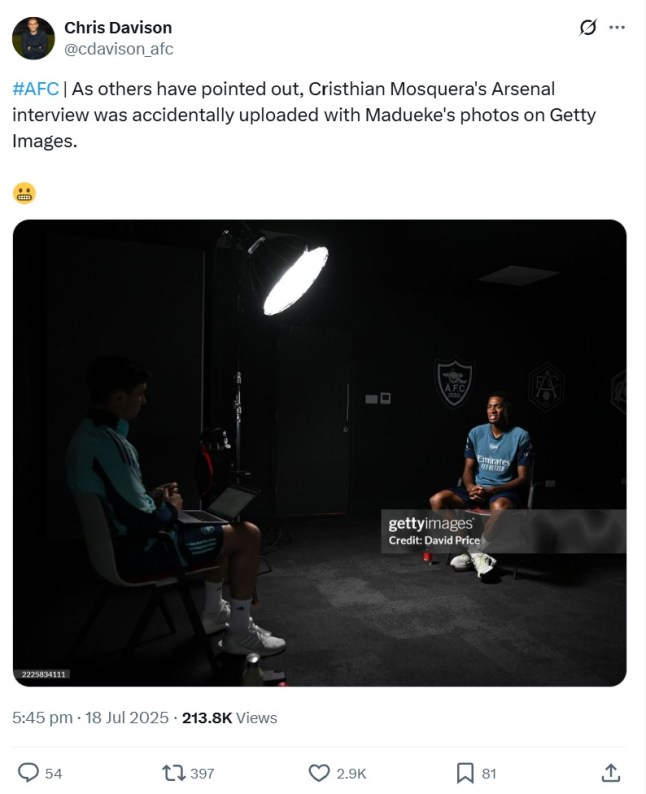The width and height of the screenshot is (646, 794).
Task: Open Chris Davison's profile avatar
Action: click(33, 38)
